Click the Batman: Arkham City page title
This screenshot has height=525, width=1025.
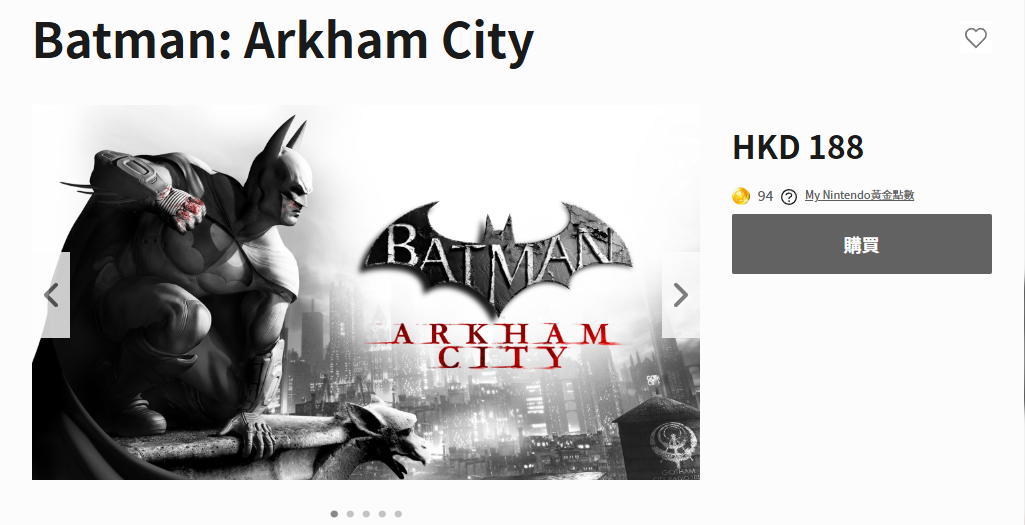[x=284, y=40]
